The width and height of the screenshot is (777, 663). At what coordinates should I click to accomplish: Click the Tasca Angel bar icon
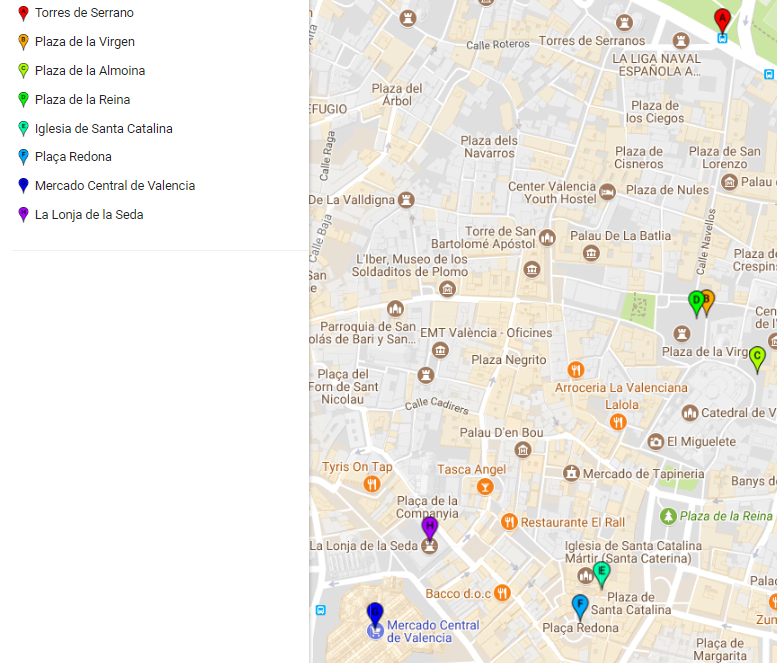click(485, 487)
